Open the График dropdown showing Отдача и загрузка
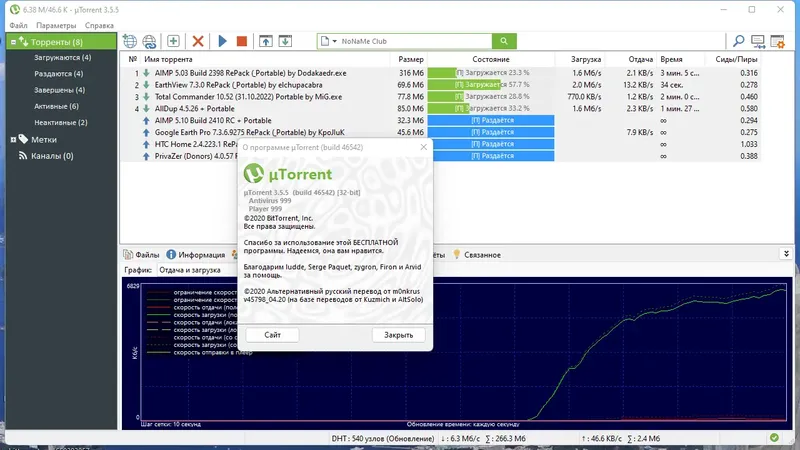The width and height of the screenshot is (800, 450). (x=196, y=270)
